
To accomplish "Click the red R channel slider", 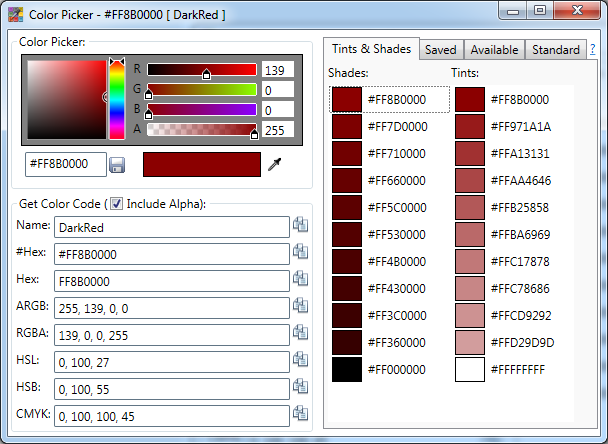I will [202, 70].
